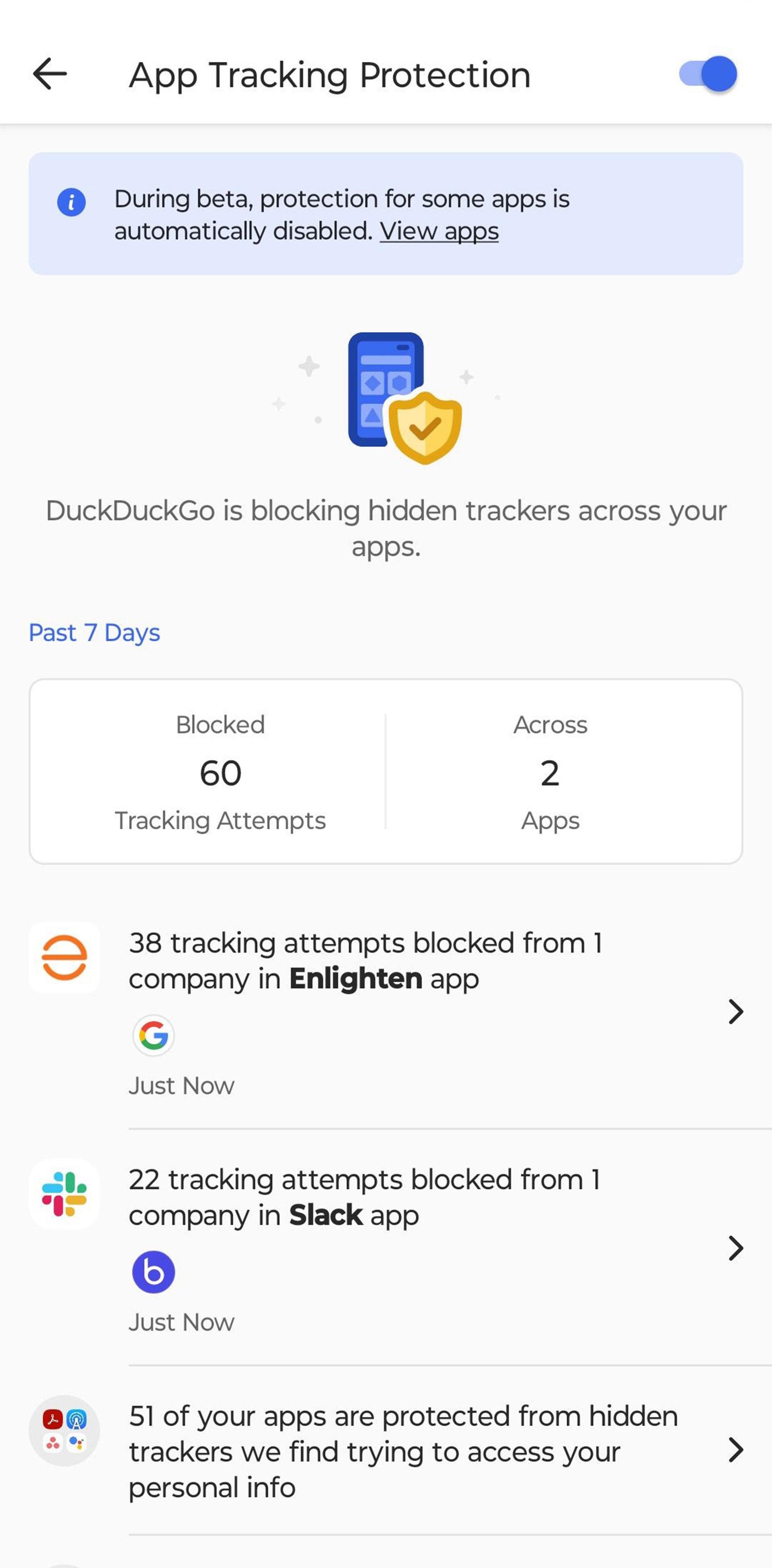Tap the Enlighten app icon
This screenshot has height=1568, width=772.
click(x=65, y=957)
